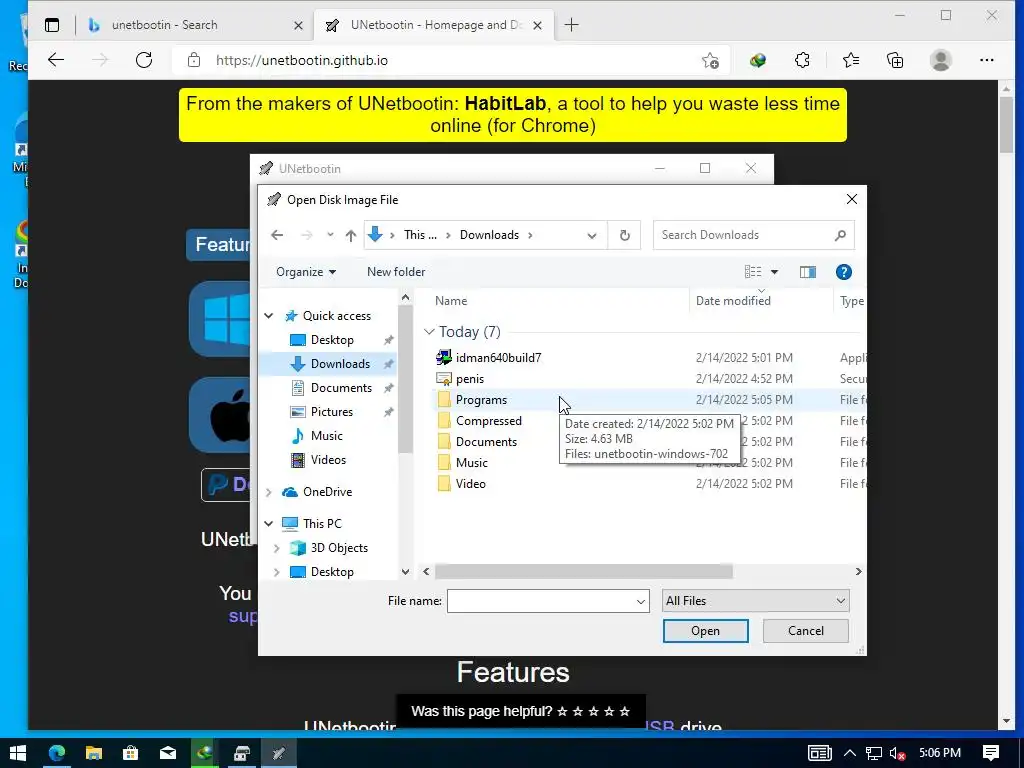Screen dimensions: 1024x768
Task: Select the Compressed folder
Action: tap(488, 421)
